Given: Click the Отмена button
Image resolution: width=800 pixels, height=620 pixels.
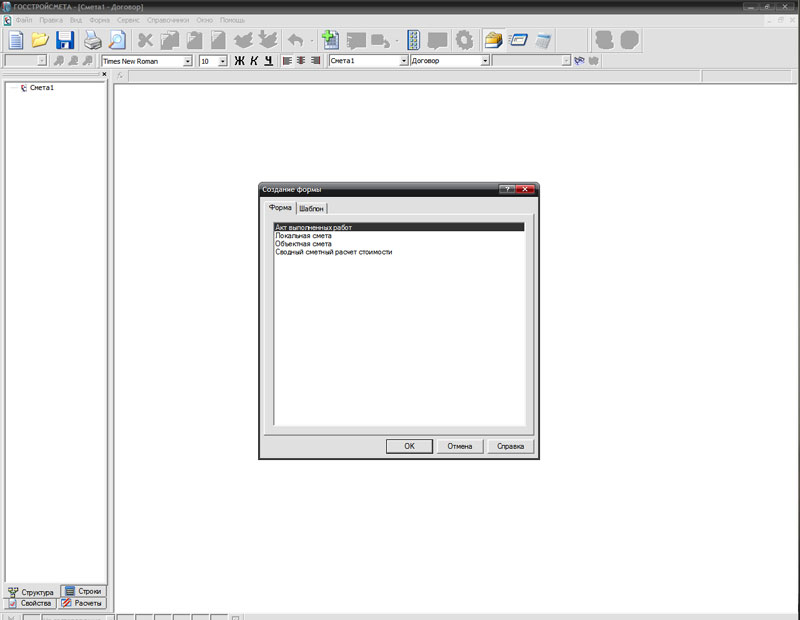Looking at the screenshot, I should click(460, 446).
